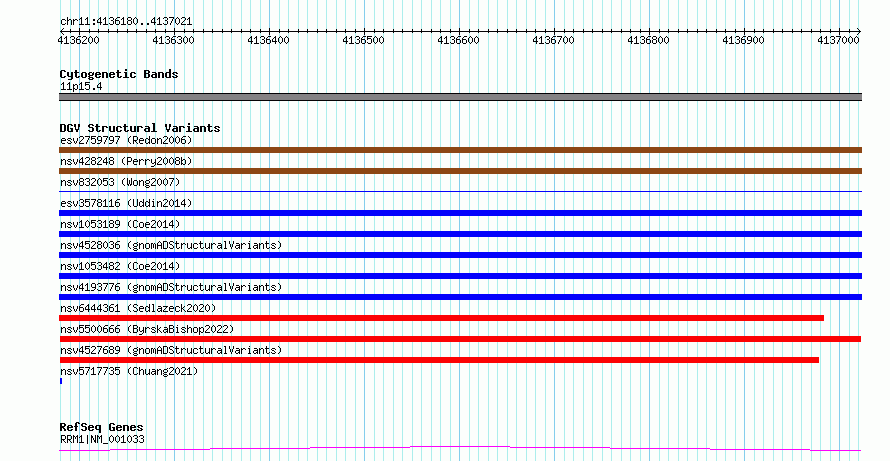Click the brown bar for esv2759797
This screenshot has height=461, width=890.
tap(460, 150)
